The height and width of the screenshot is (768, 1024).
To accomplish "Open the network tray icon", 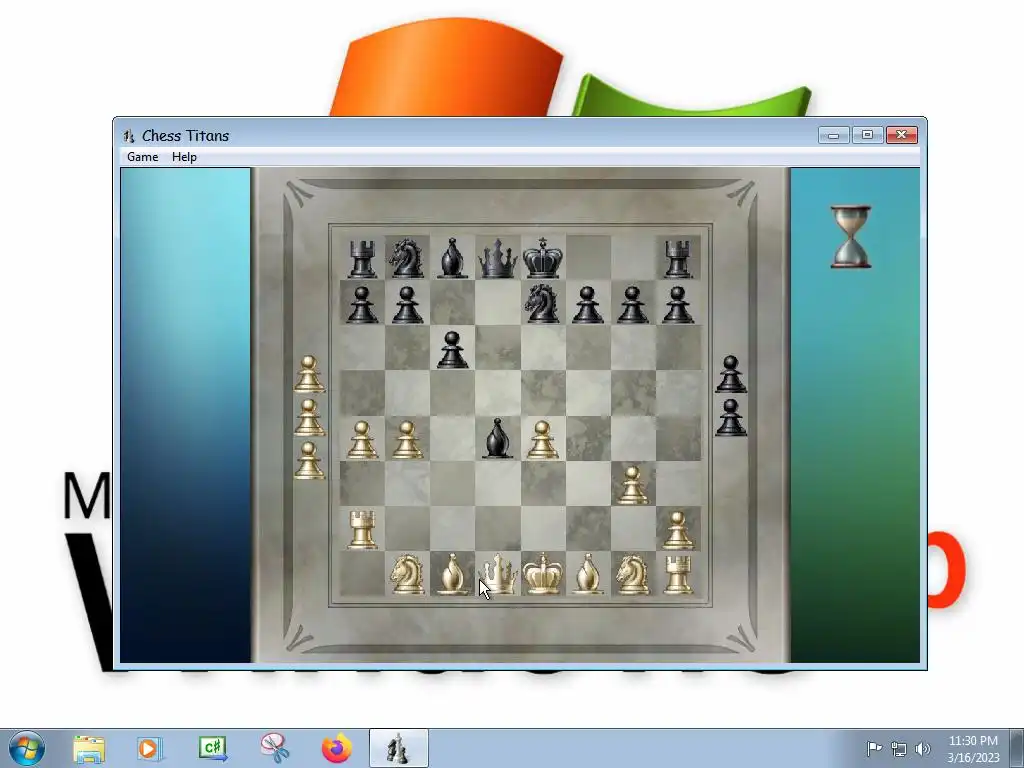I will [899, 749].
